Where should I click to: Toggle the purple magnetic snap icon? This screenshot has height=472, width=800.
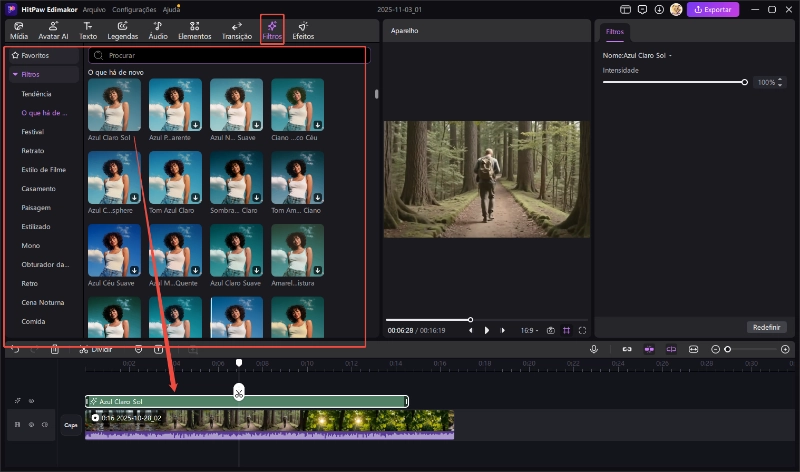point(649,349)
